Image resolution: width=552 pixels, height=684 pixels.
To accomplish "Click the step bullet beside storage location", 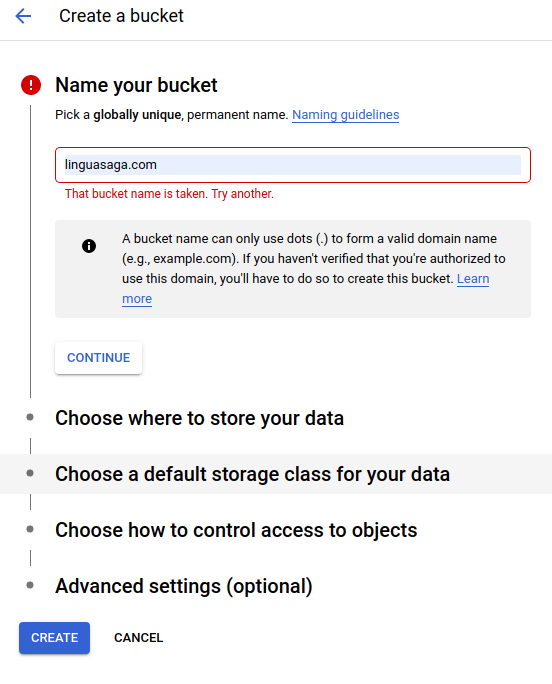I will pyautogui.click(x=30, y=417).
